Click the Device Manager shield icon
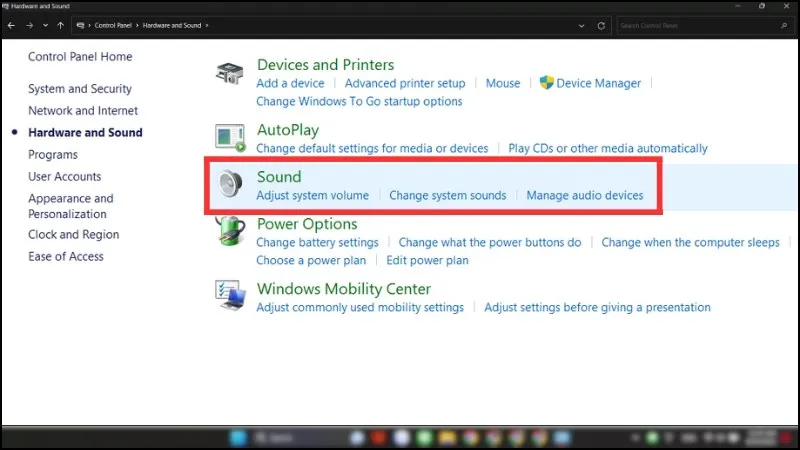 tap(547, 83)
